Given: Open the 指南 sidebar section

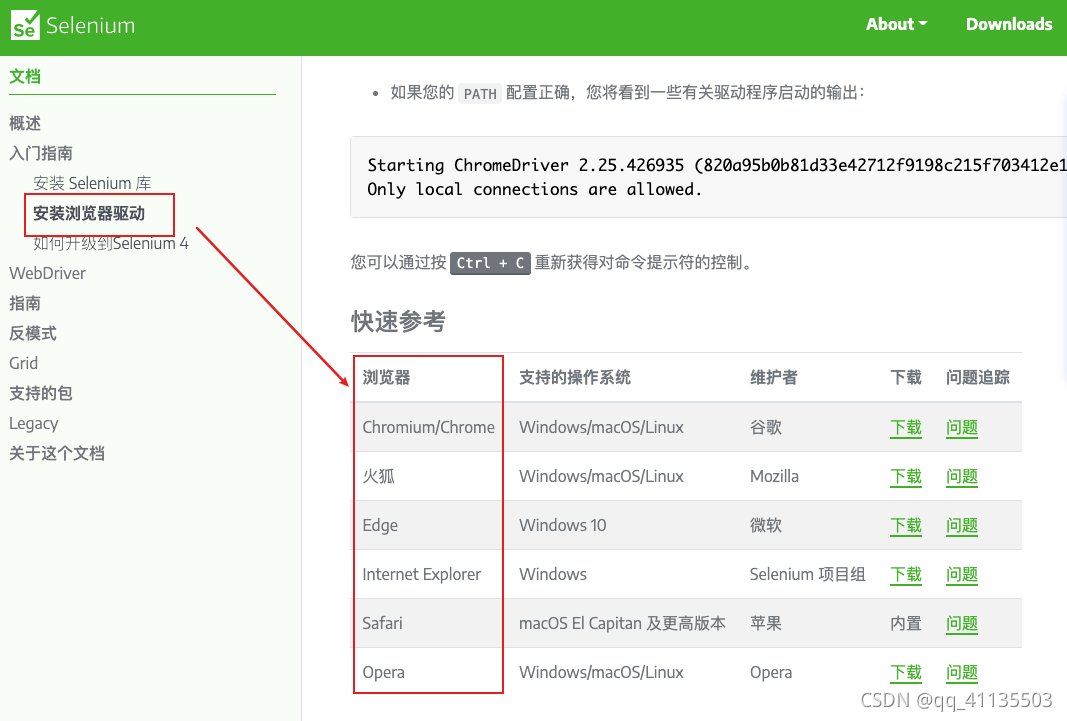Looking at the screenshot, I should 24,303.
